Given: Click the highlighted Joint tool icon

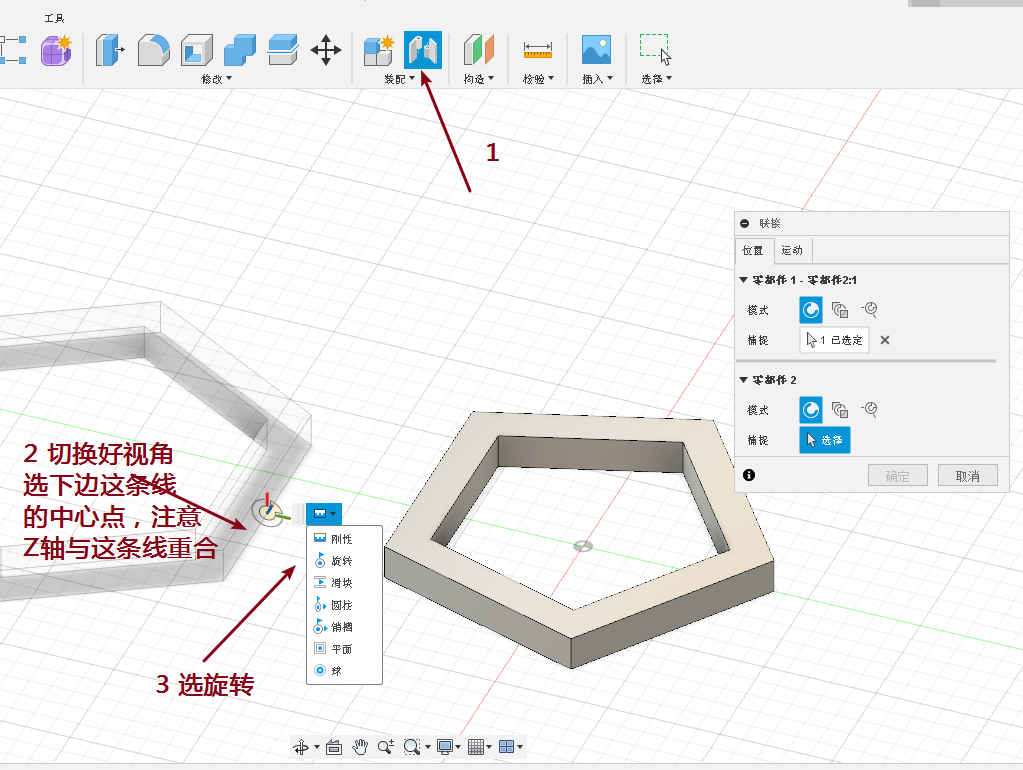Looking at the screenshot, I should [x=423, y=50].
